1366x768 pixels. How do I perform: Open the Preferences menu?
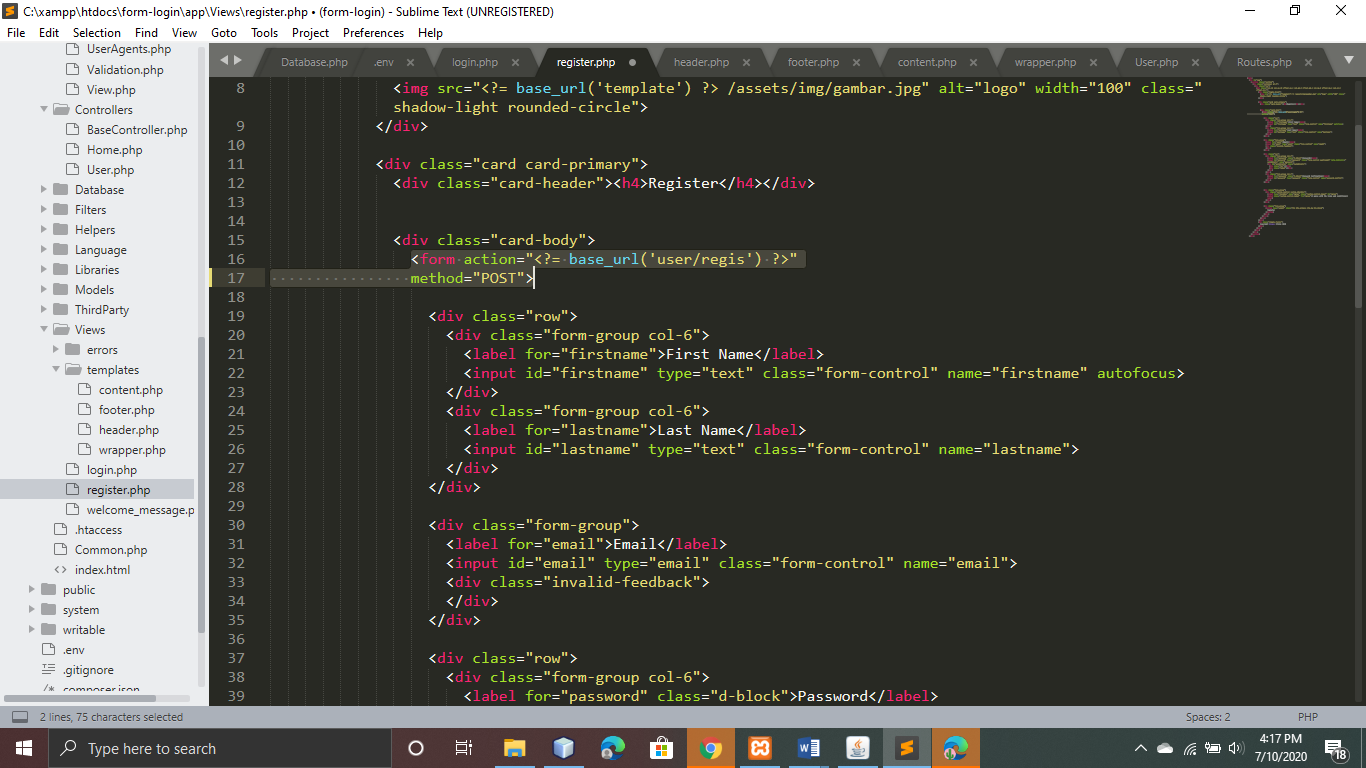(373, 32)
